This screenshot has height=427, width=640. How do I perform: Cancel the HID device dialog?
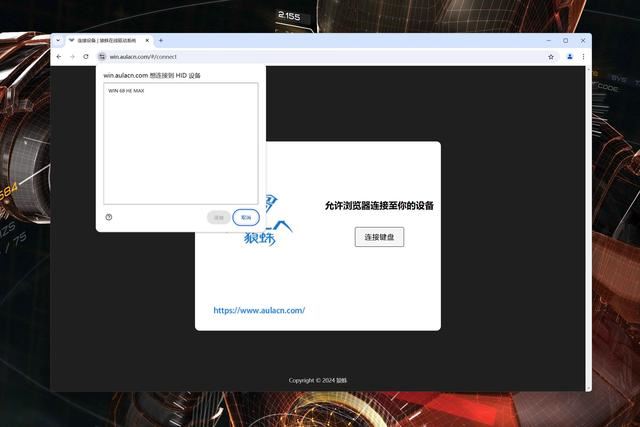point(246,218)
